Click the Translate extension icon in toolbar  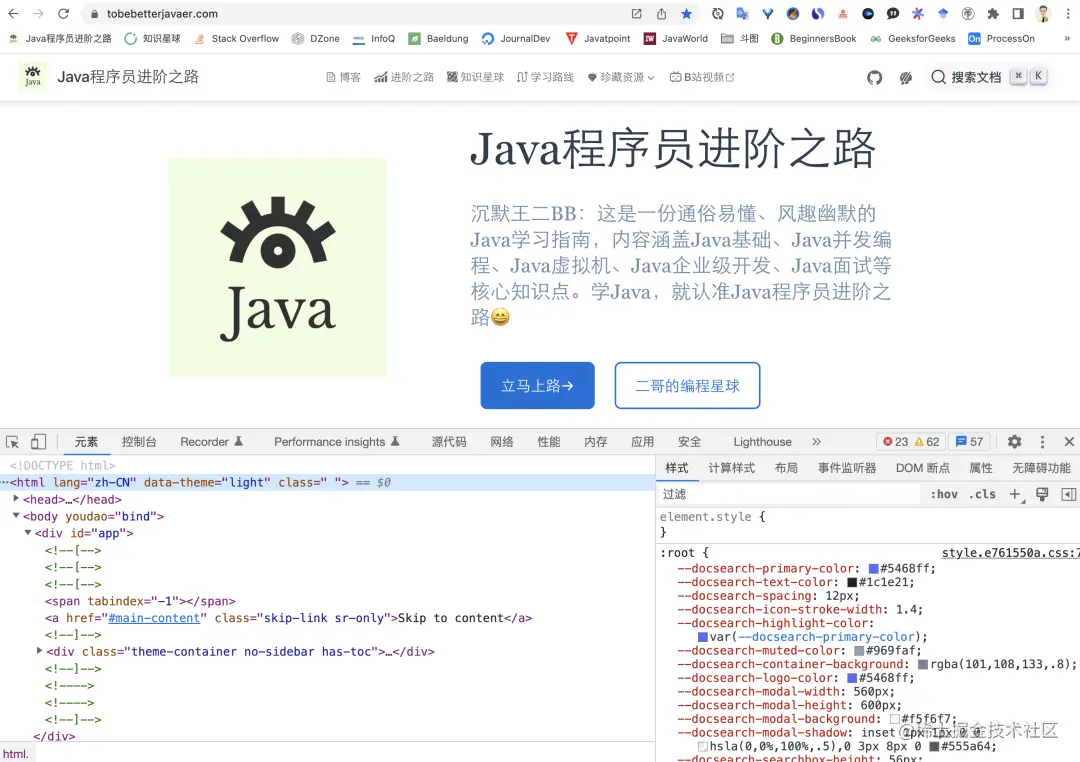[742, 14]
